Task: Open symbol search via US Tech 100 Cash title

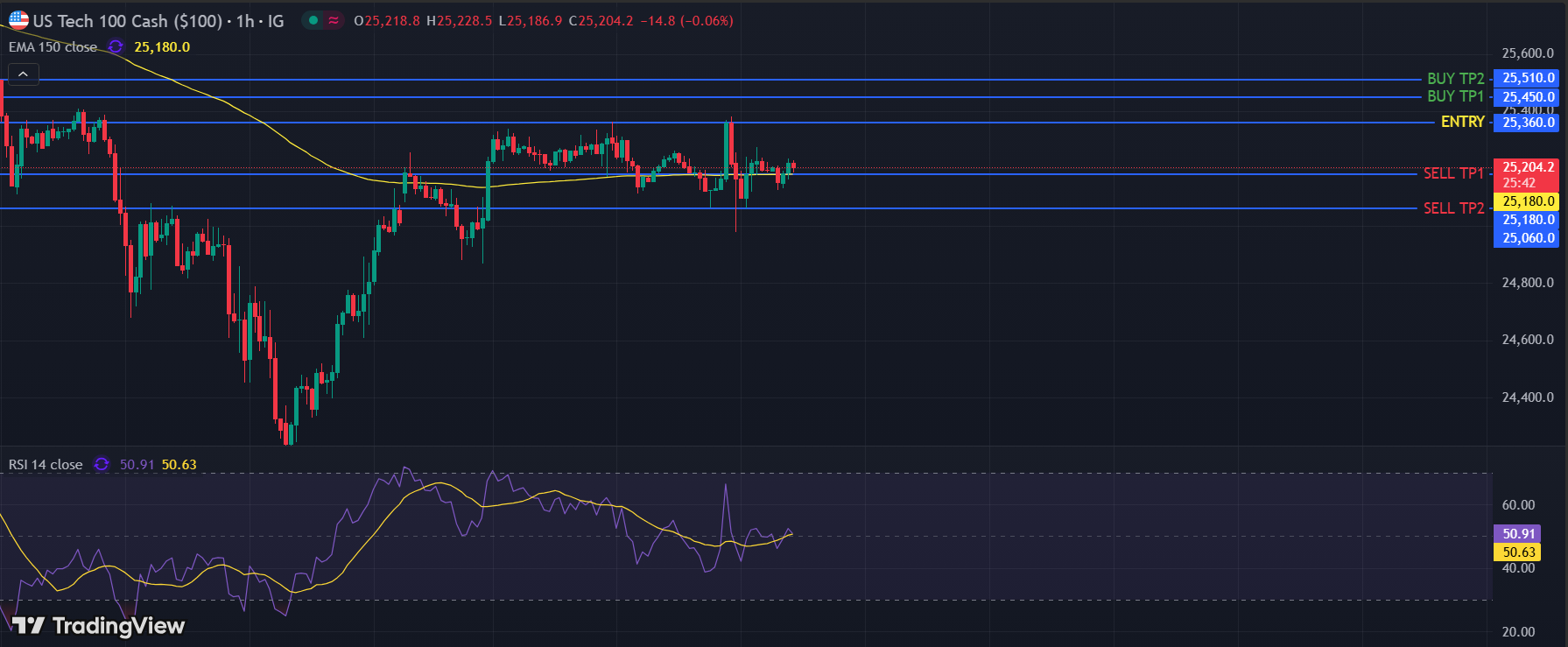Action: click(x=128, y=21)
